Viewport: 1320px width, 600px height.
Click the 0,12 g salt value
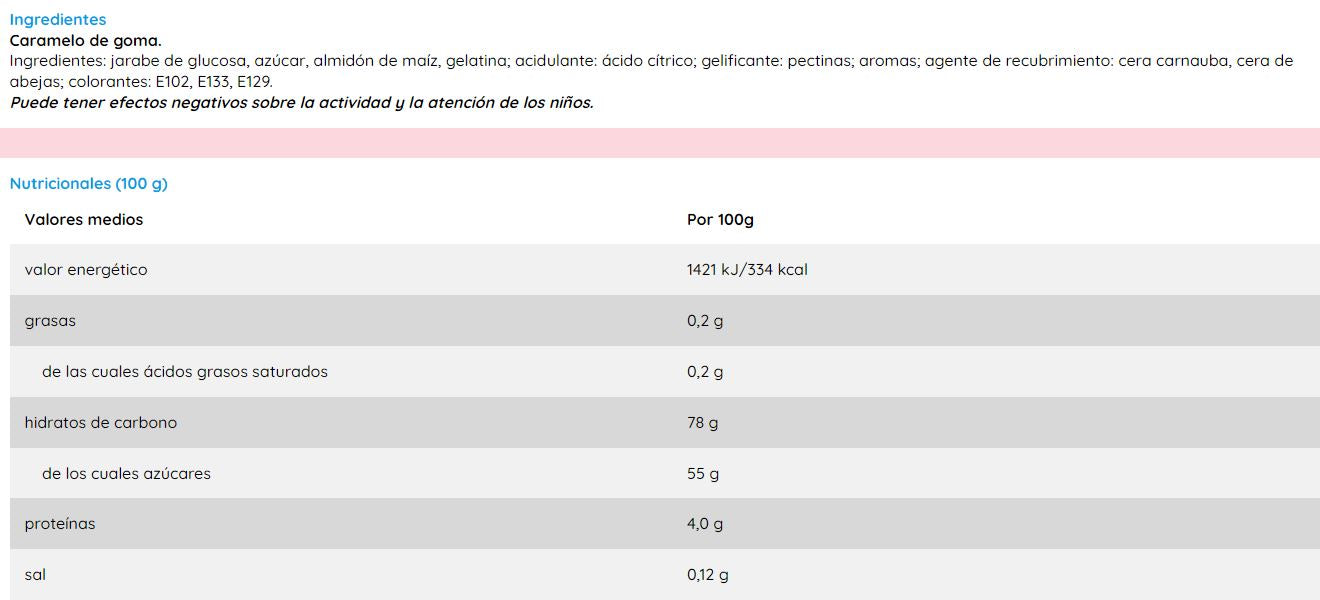point(708,575)
